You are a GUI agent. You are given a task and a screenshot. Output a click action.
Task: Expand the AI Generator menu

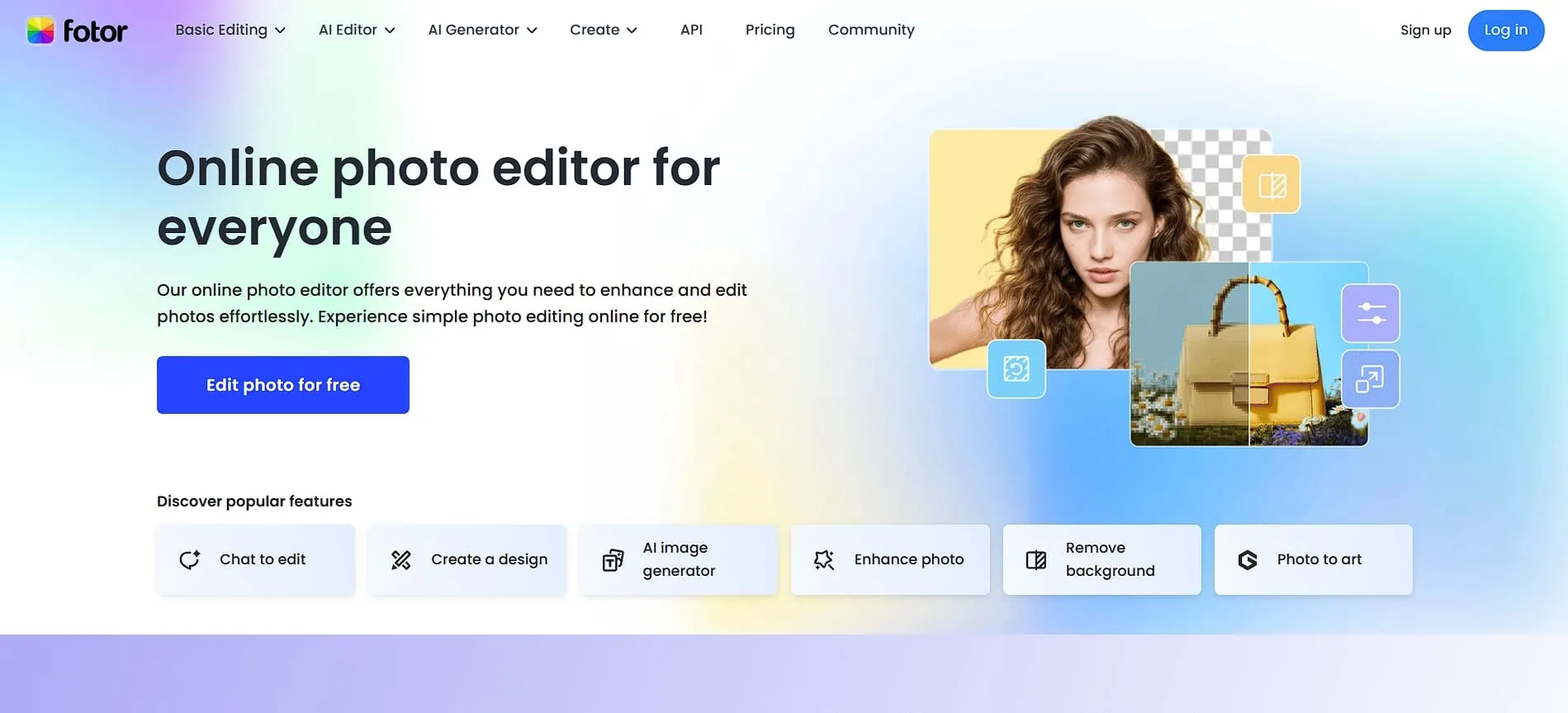(482, 30)
